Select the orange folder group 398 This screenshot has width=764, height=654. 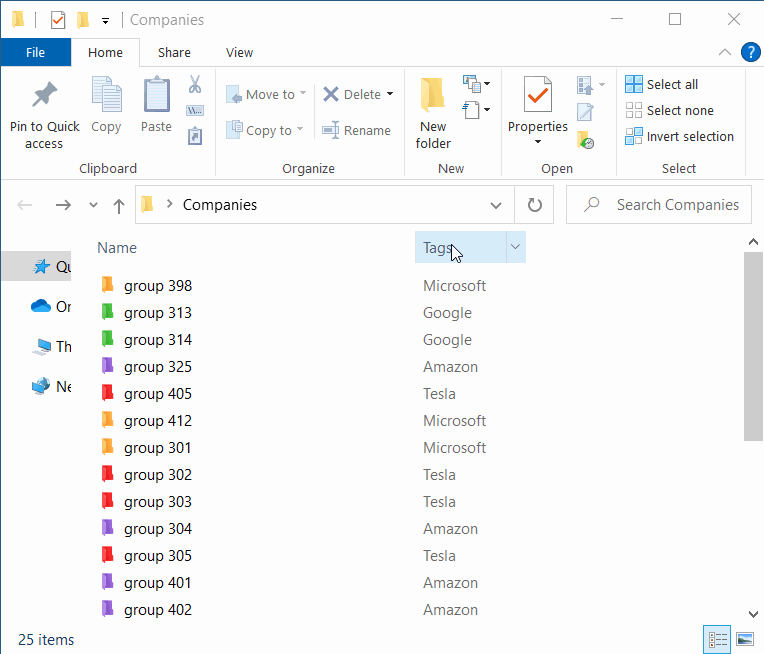pyautogui.click(x=146, y=286)
